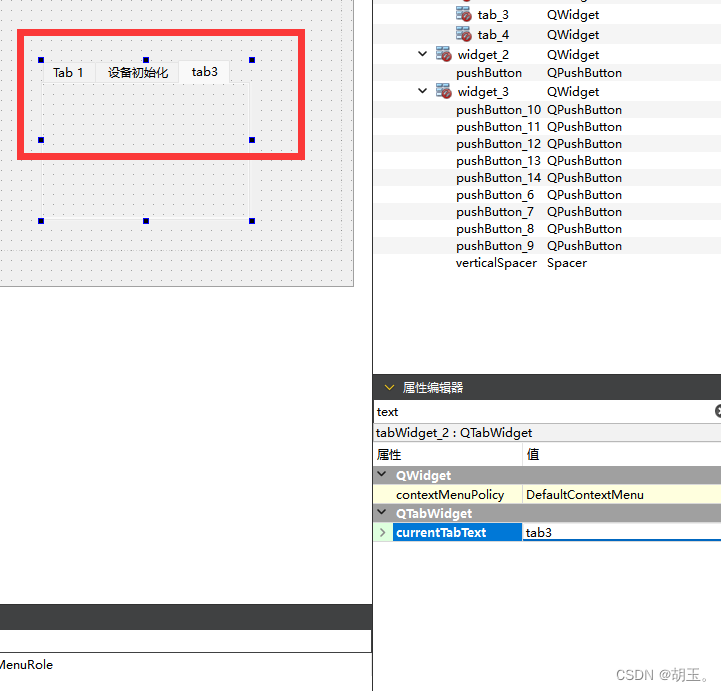Click the MenuRole text at bottom

coord(26,665)
